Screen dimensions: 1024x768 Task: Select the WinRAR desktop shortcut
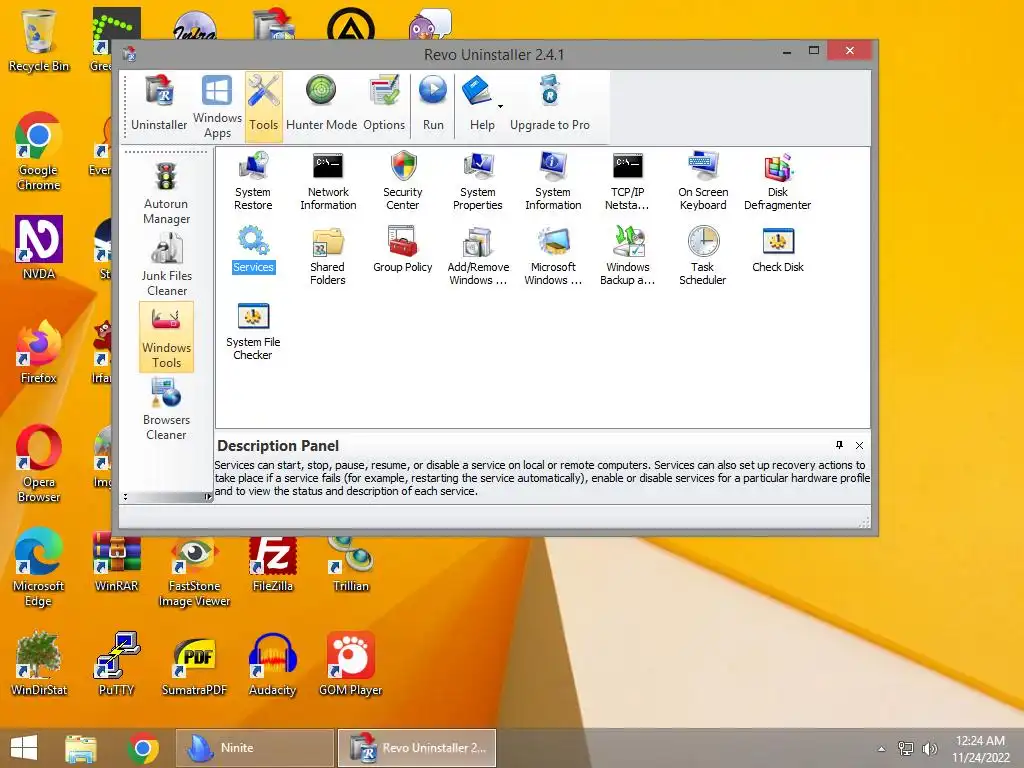(116, 562)
